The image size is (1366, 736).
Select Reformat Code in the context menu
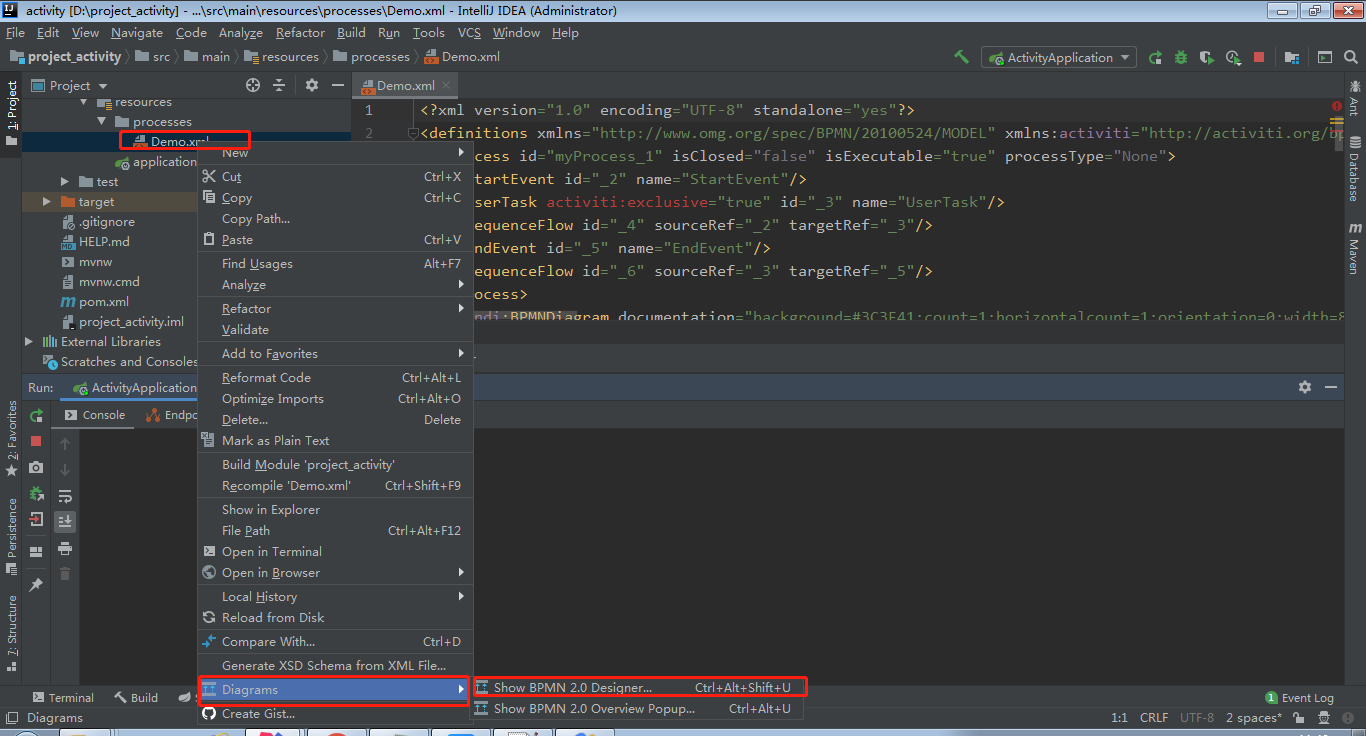click(264, 377)
